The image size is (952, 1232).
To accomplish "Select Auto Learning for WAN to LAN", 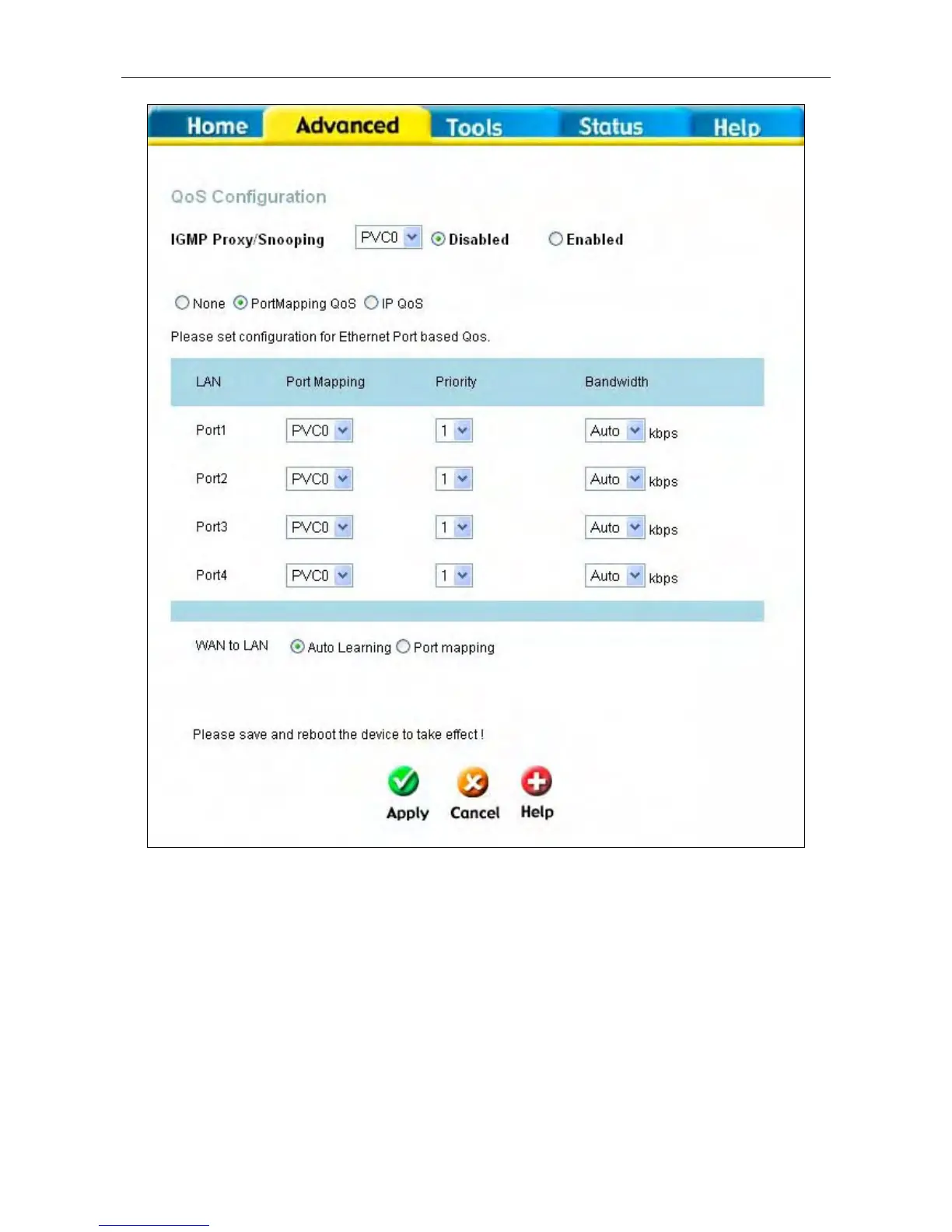I will click(297, 646).
